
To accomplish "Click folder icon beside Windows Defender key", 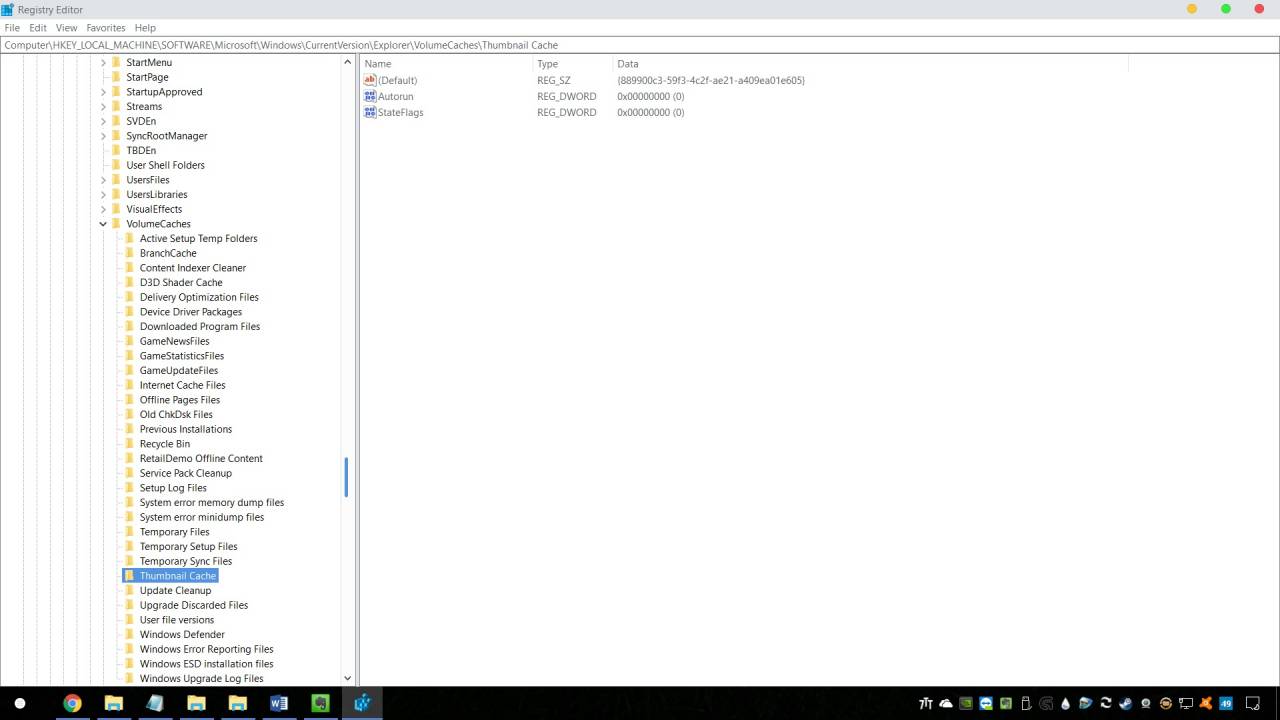I will point(130,634).
